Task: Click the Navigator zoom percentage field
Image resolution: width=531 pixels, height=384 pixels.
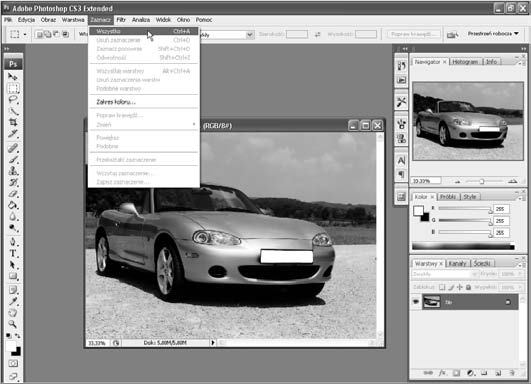Action: click(426, 181)
